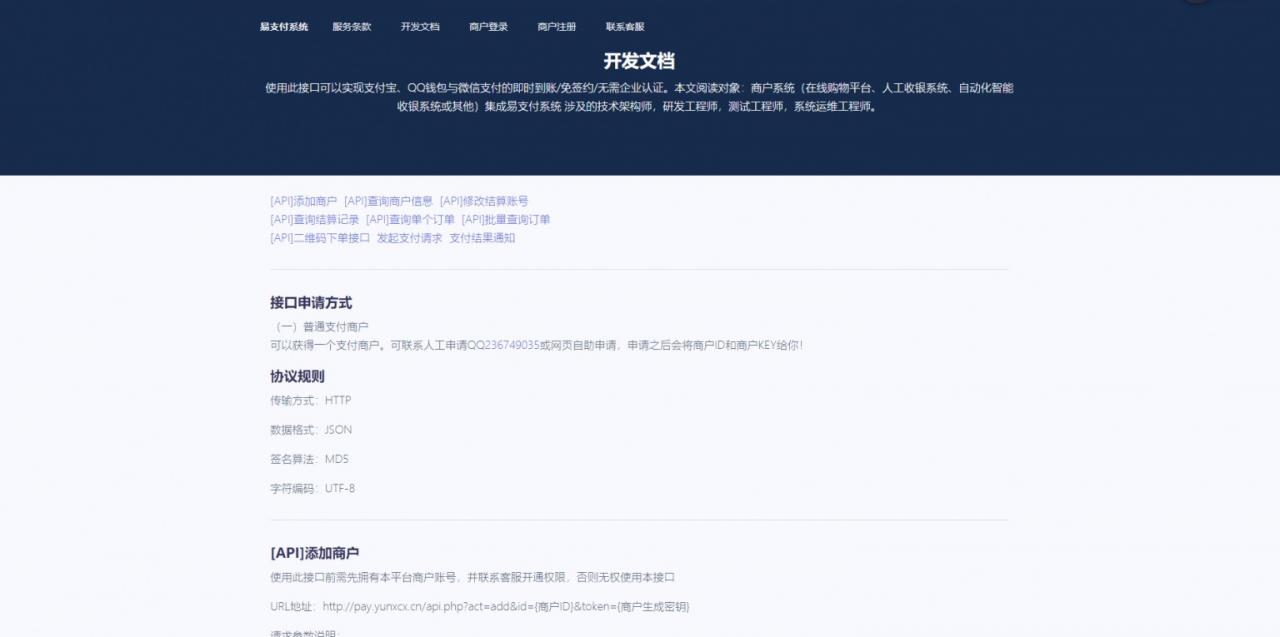Open the [API]查询商户信息 anchor link
The image size is (1280, 637).
click(388, 201)
